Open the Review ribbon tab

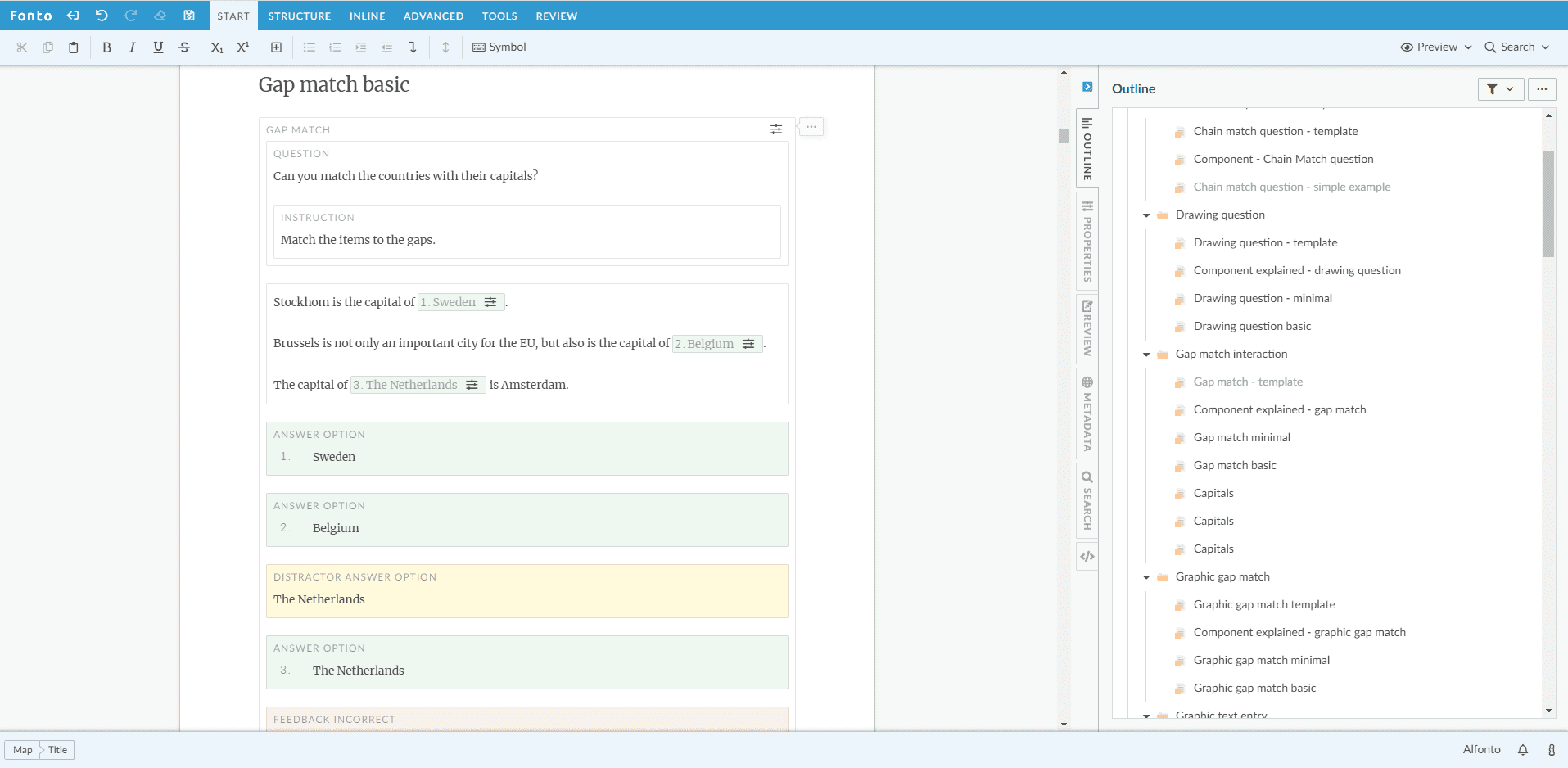(556, 16)
